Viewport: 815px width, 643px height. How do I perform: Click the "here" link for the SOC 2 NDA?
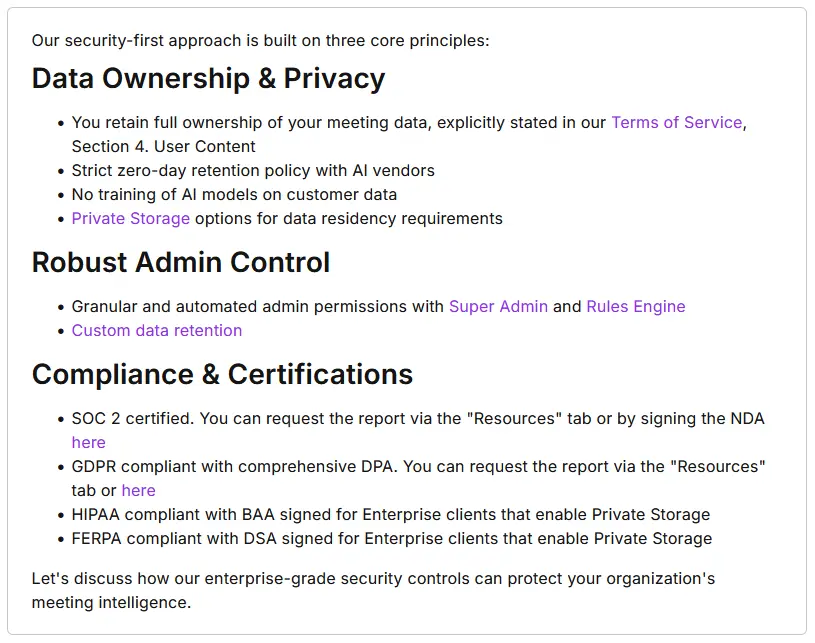88,442
